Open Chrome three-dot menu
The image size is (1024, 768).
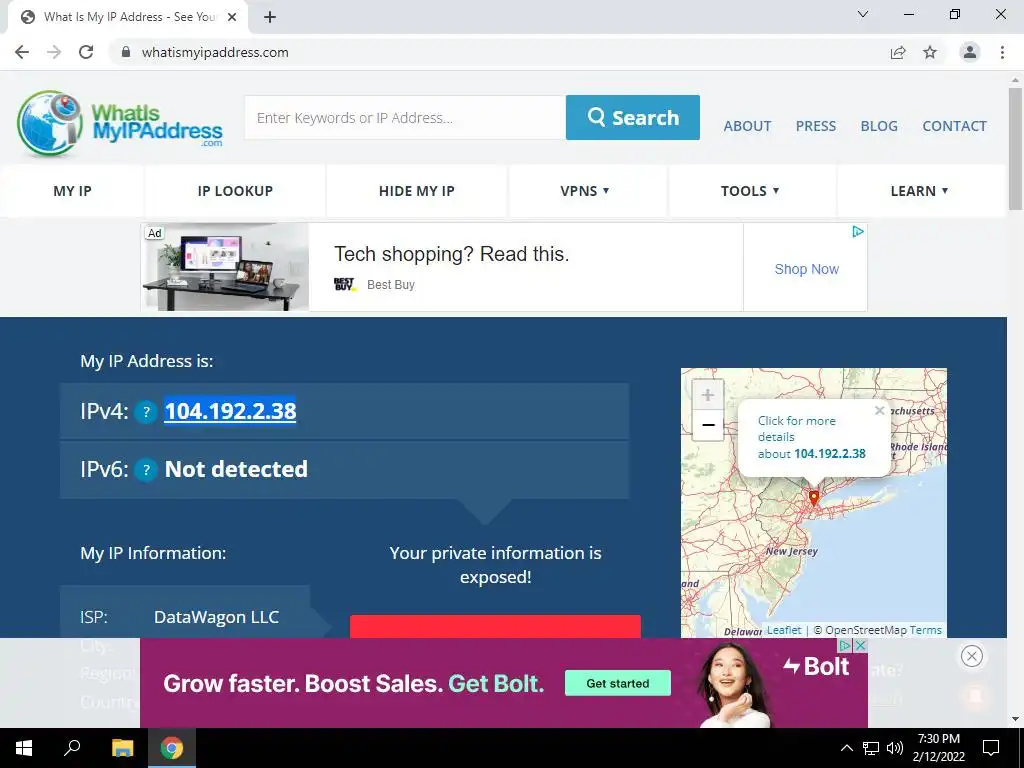[1002, 52]
